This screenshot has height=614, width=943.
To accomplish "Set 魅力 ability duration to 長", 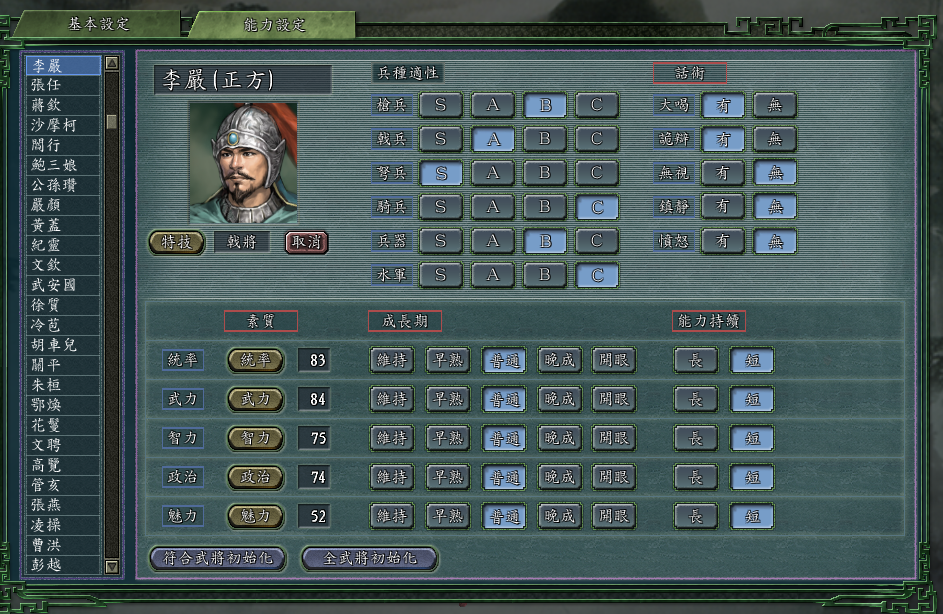I will 696,516.
